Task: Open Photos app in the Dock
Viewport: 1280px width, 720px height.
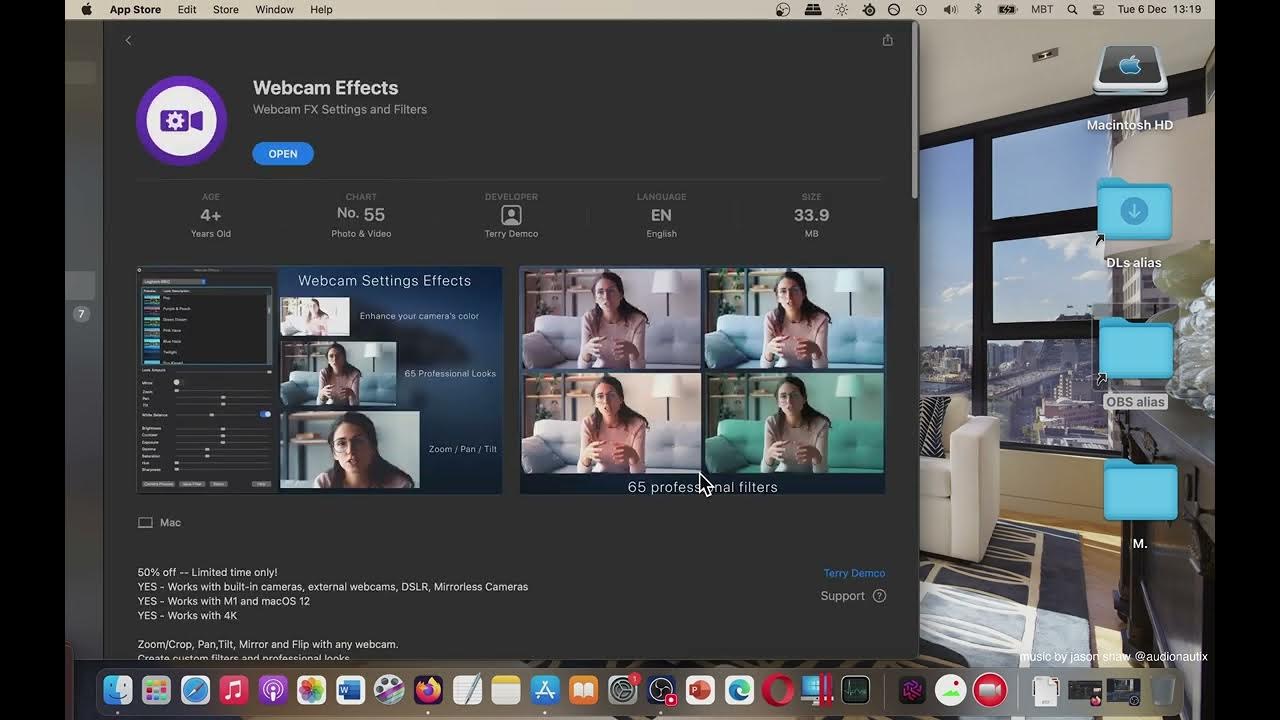Action: [x=311, y=690]
